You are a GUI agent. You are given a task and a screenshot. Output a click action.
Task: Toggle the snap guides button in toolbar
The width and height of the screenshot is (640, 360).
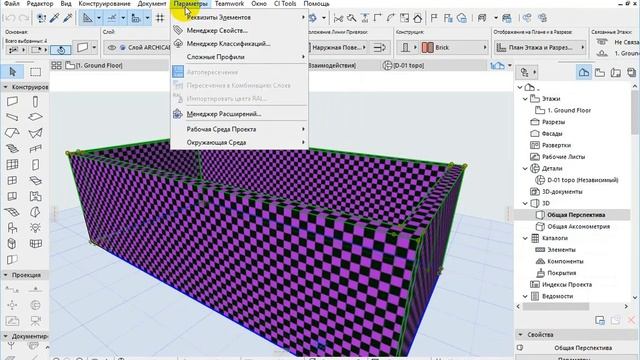point(111,18)
